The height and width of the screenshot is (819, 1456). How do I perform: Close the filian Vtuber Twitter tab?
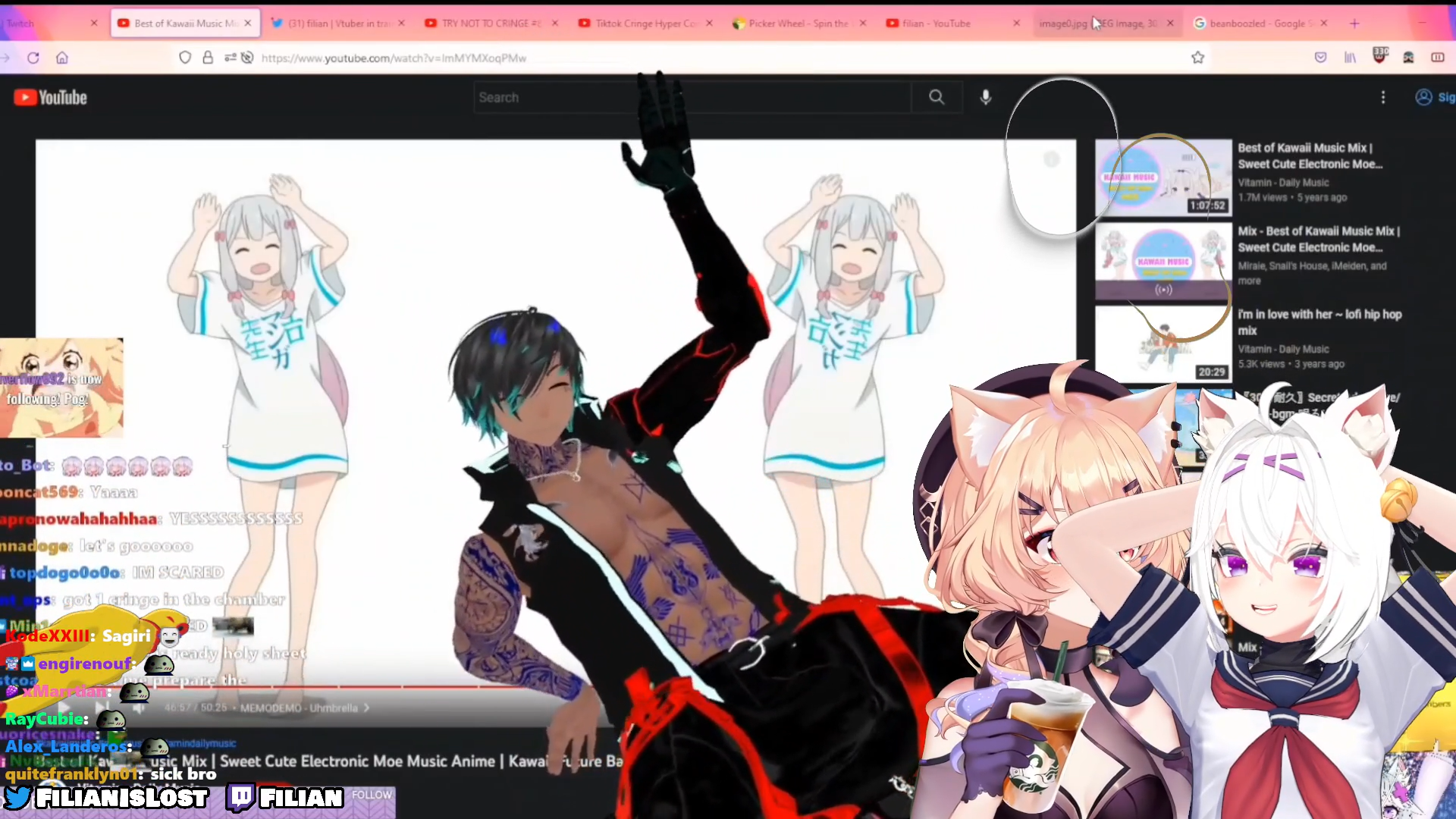point(401,24)
